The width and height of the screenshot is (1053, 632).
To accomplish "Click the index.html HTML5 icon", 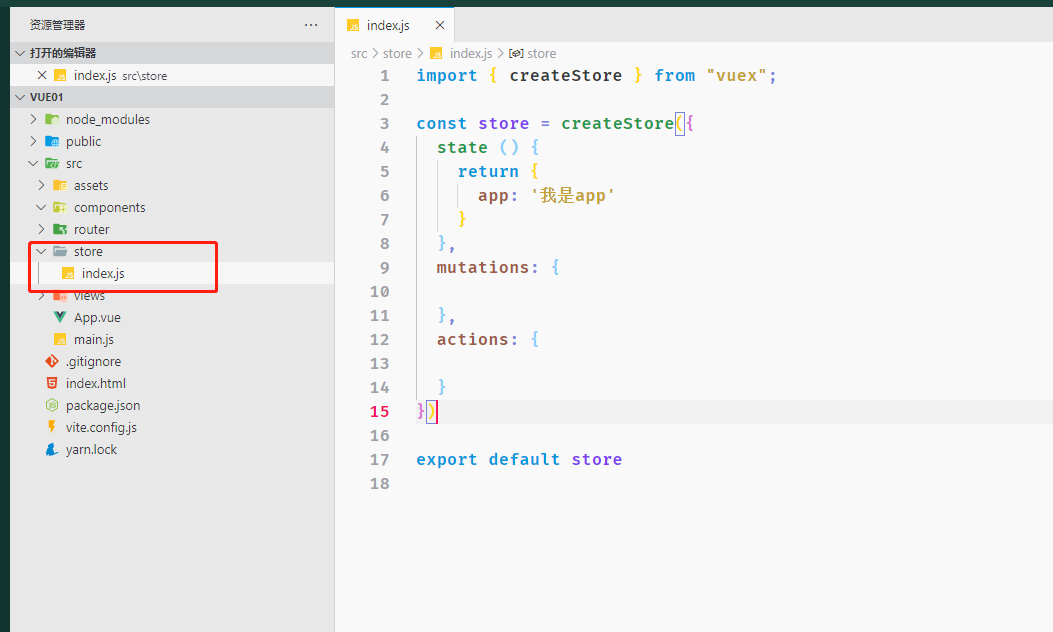I will click(52, 384).
